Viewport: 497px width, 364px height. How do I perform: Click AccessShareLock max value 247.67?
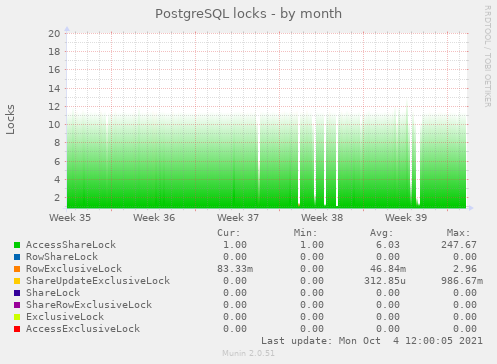click(459, 245)
